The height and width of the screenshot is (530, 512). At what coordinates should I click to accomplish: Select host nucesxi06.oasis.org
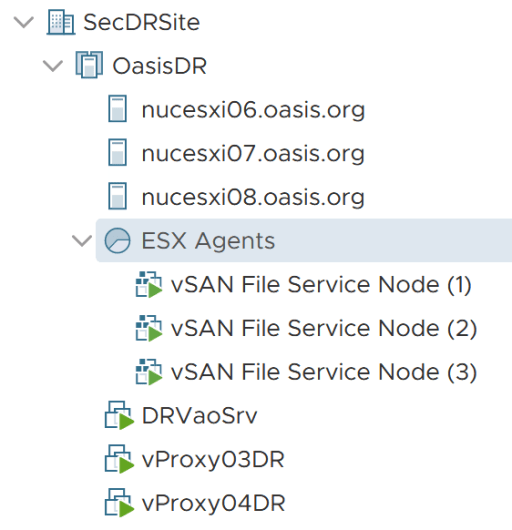click(253, 110)
